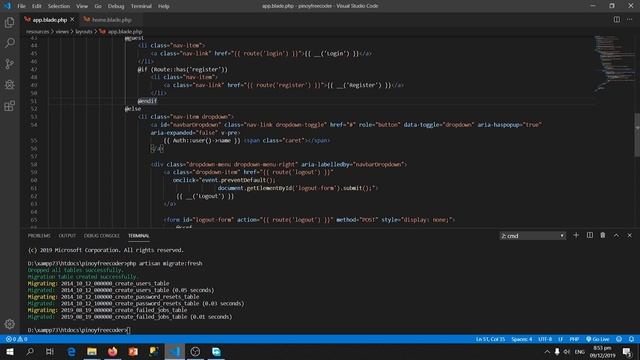Open the Debug view in activity bar
Image resolution: width=640 pixels, height=360 pixels.
[9, 84]
